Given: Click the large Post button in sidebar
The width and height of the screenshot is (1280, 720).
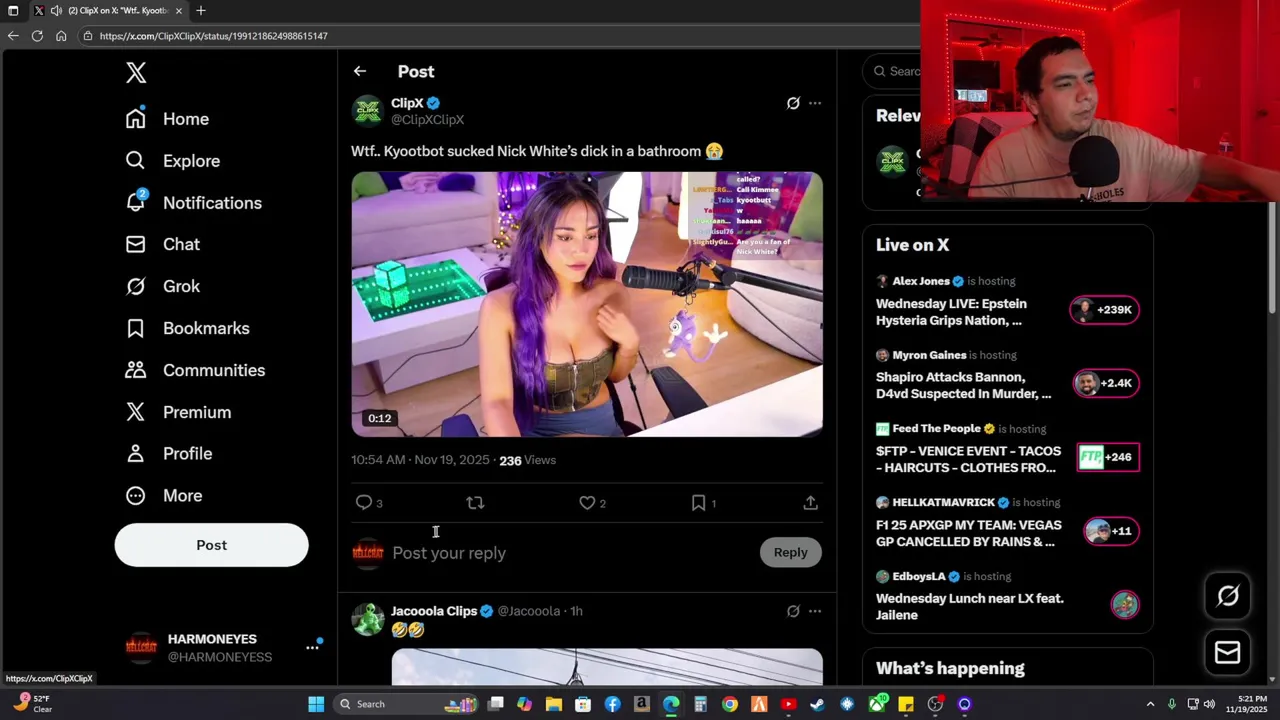Looking at the screenshot, I should (211, 545).
